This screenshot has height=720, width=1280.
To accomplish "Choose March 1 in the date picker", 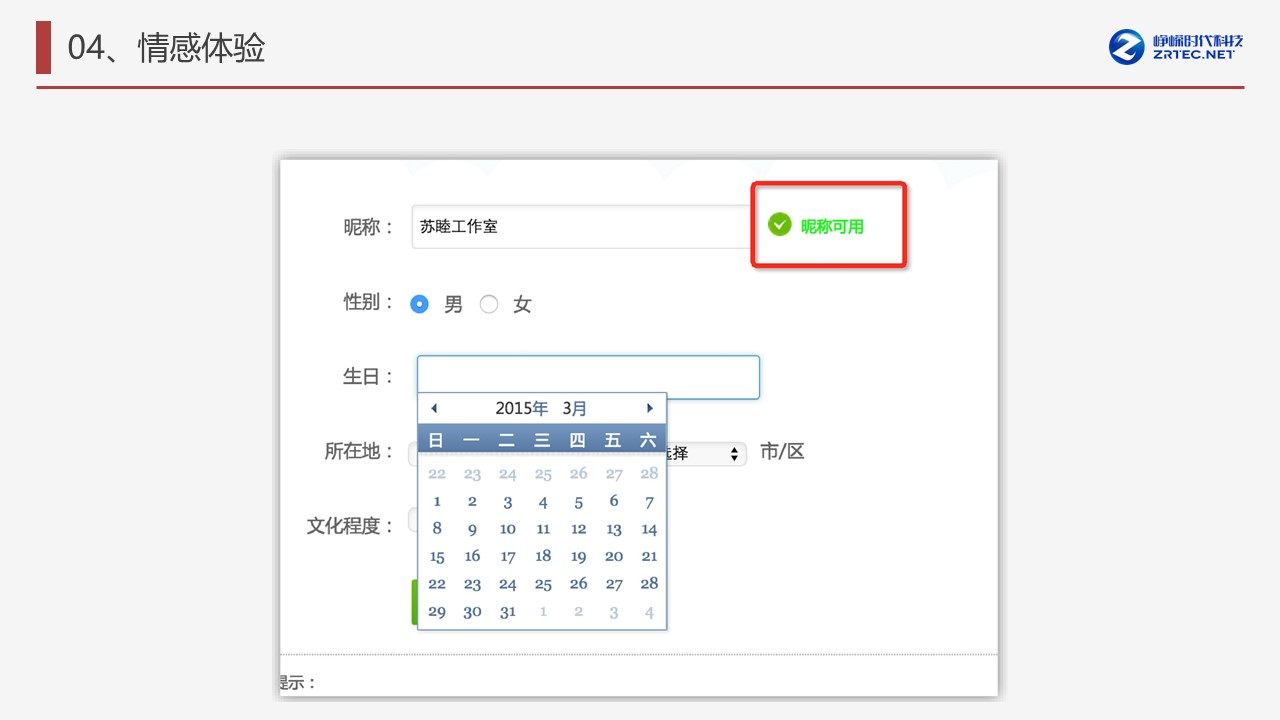I will (437, 502).
